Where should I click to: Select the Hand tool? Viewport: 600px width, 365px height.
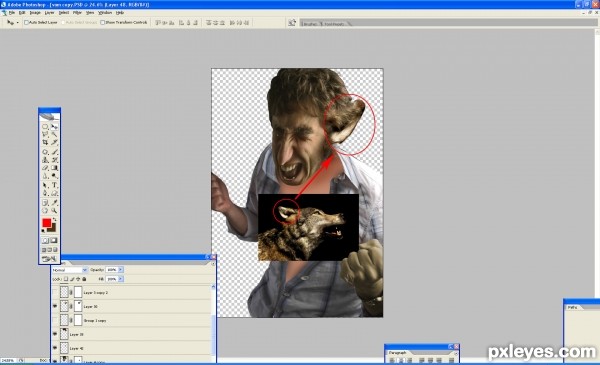click(x=45, y=211)
